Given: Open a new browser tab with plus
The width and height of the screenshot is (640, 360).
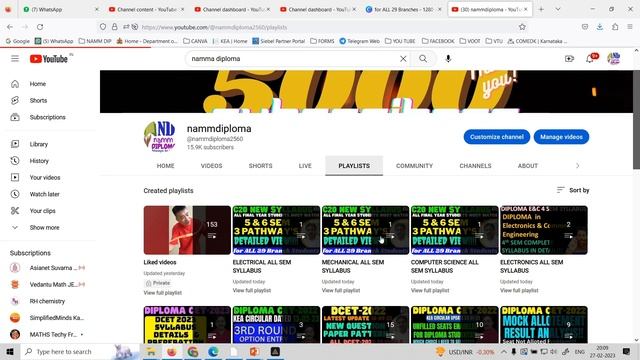Looking at the screenshot, I should [541, 9].
